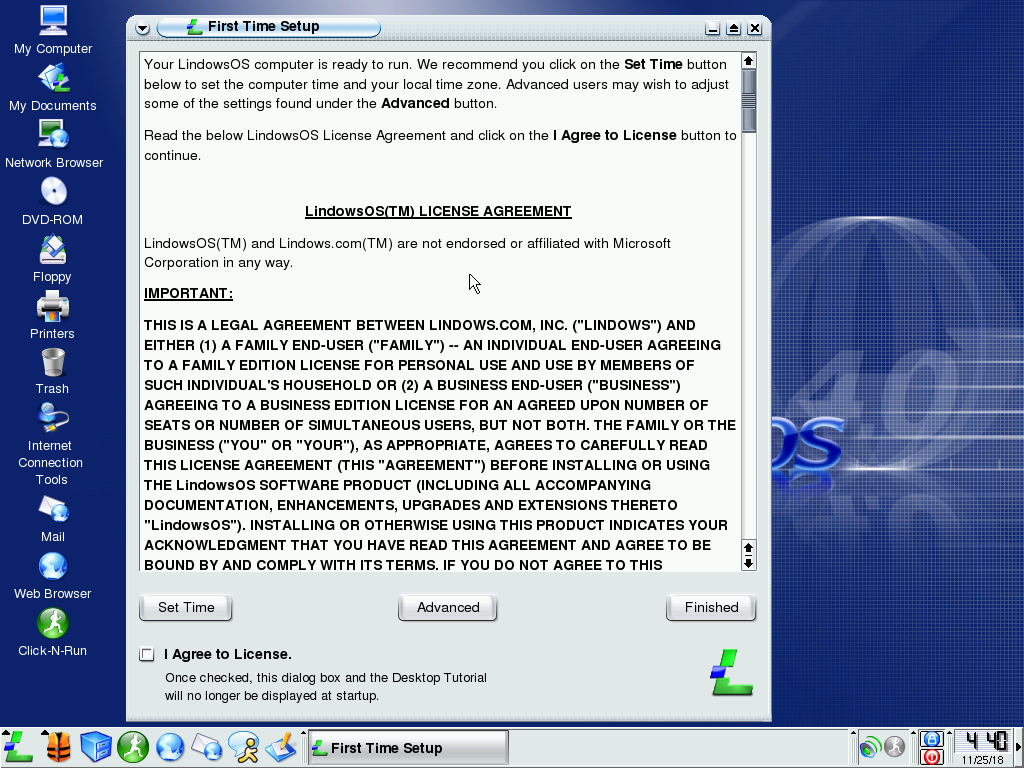This screenshot has height=768, width=1024.
Task: Click the arrow handle left of the clock
Action: point(950,733)
